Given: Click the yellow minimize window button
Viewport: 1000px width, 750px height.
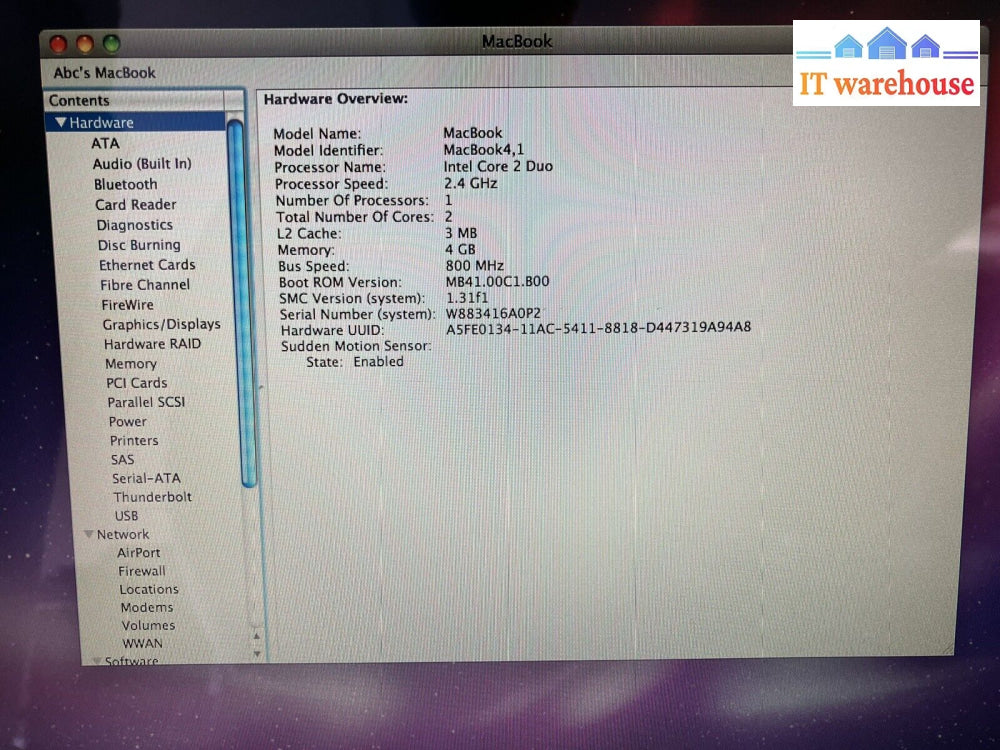Looking at the screenshot, I should (84, 43).
